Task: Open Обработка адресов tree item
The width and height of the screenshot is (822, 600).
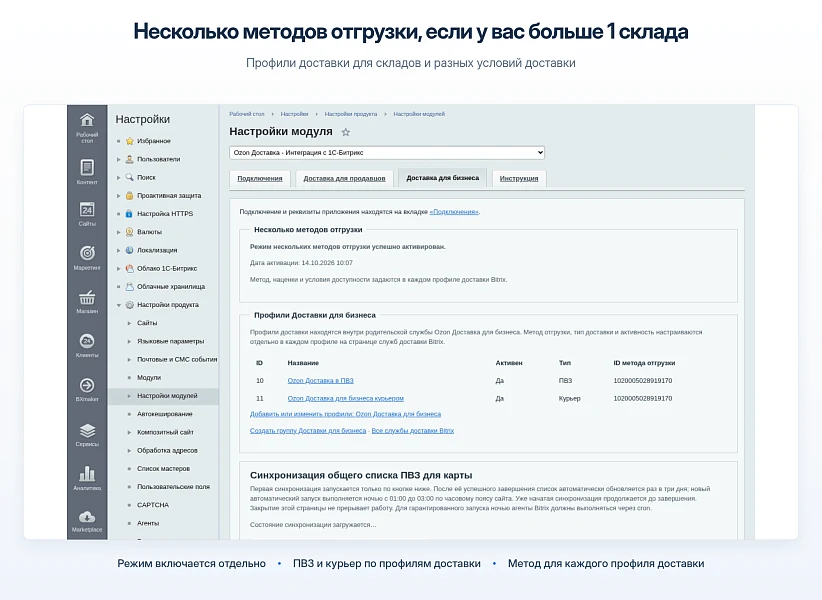Action: point(167,450)
